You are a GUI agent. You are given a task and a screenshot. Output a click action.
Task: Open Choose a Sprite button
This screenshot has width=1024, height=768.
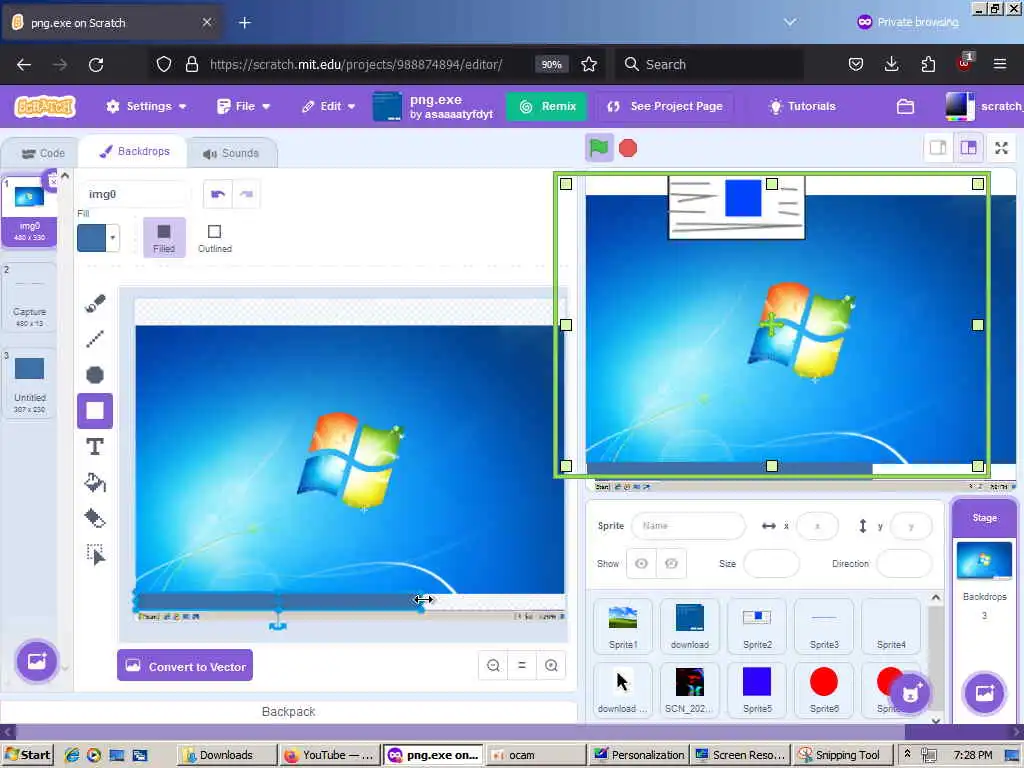tap(910, 694)
